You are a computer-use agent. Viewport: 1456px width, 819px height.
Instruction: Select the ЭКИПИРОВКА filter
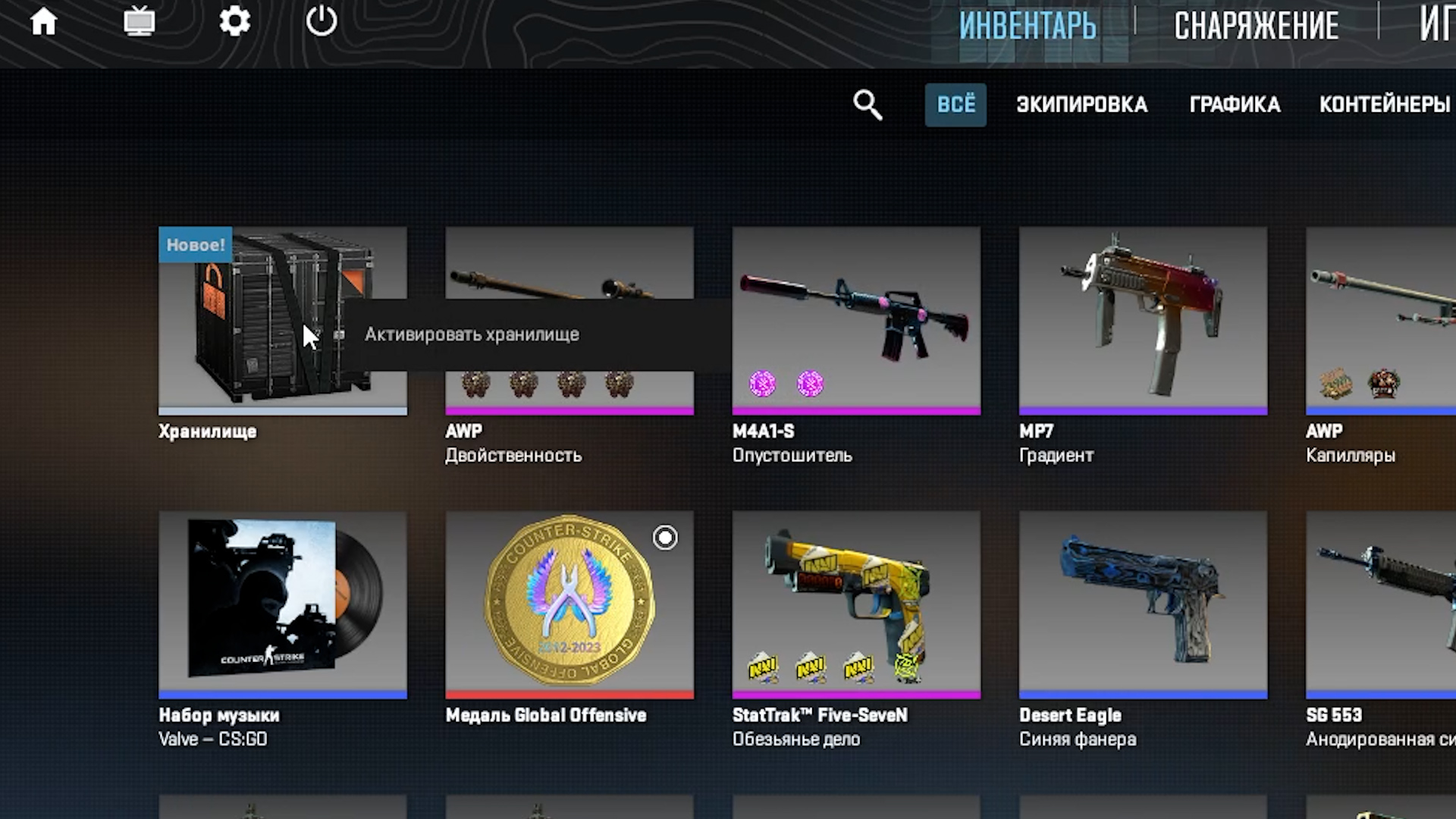[x=1082, y=105]
